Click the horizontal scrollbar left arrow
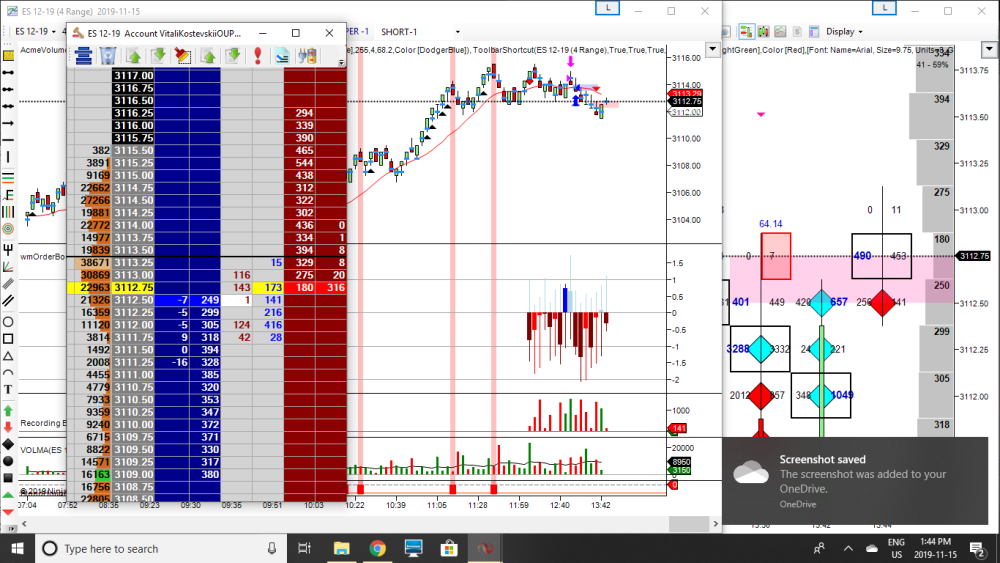 24,523
